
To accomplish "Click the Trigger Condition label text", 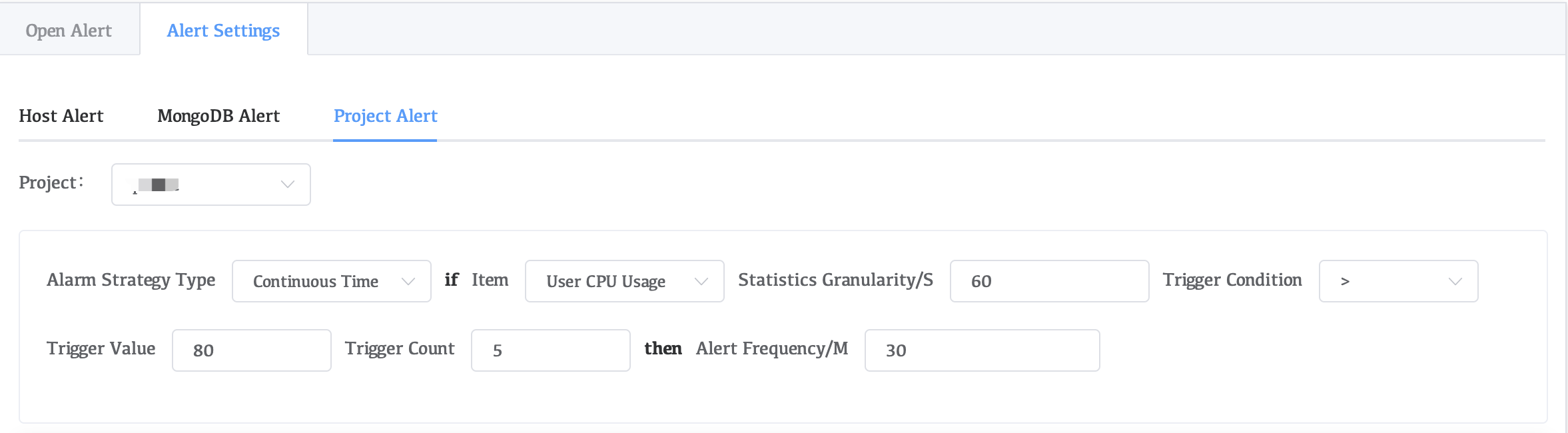I will (1232, 280).
